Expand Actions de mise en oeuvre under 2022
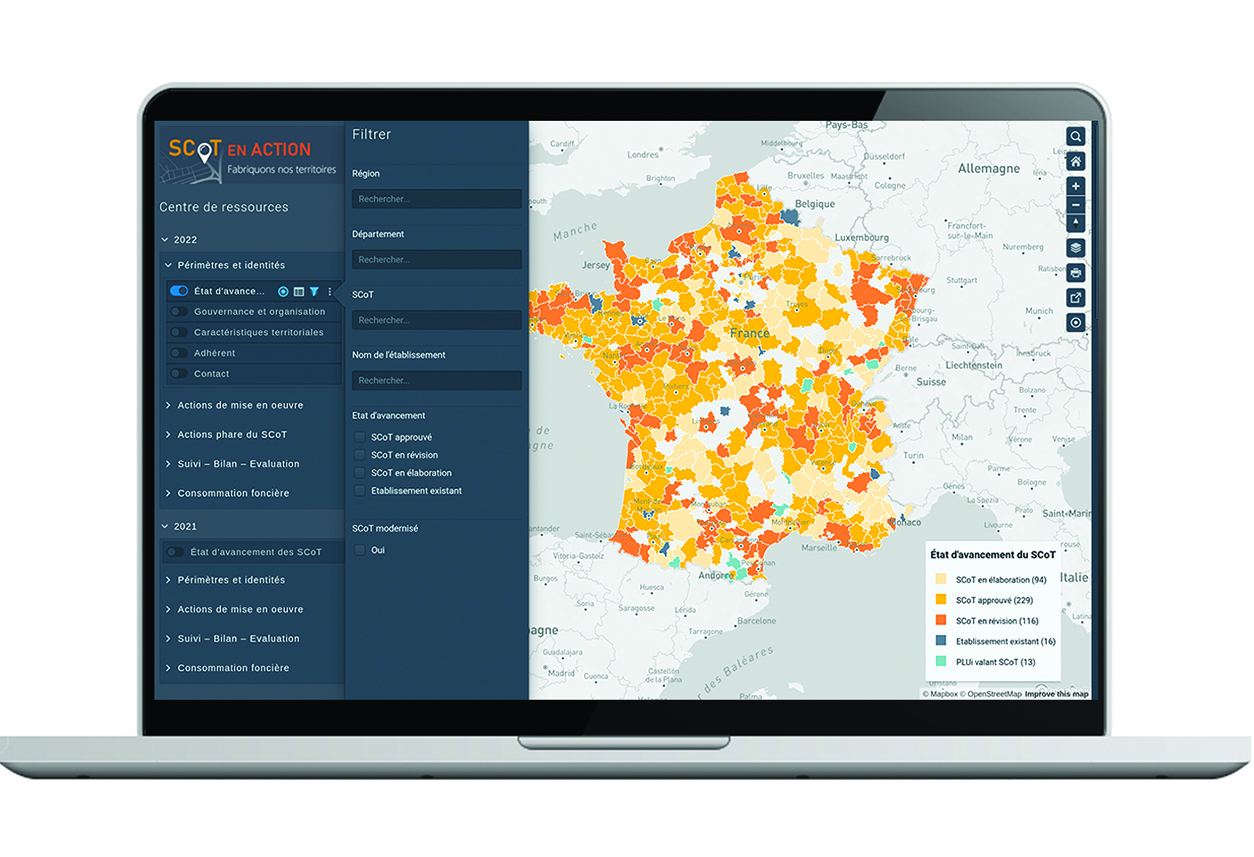 [240, 405]
